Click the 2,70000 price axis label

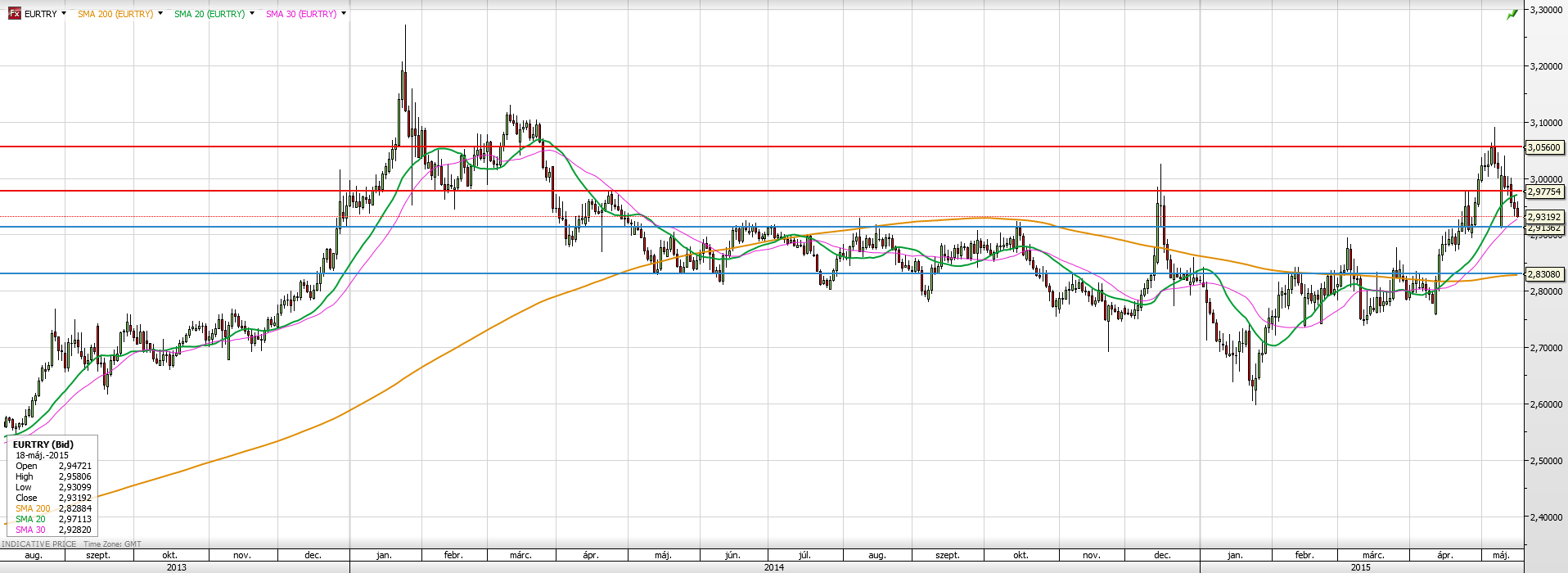1546,349
